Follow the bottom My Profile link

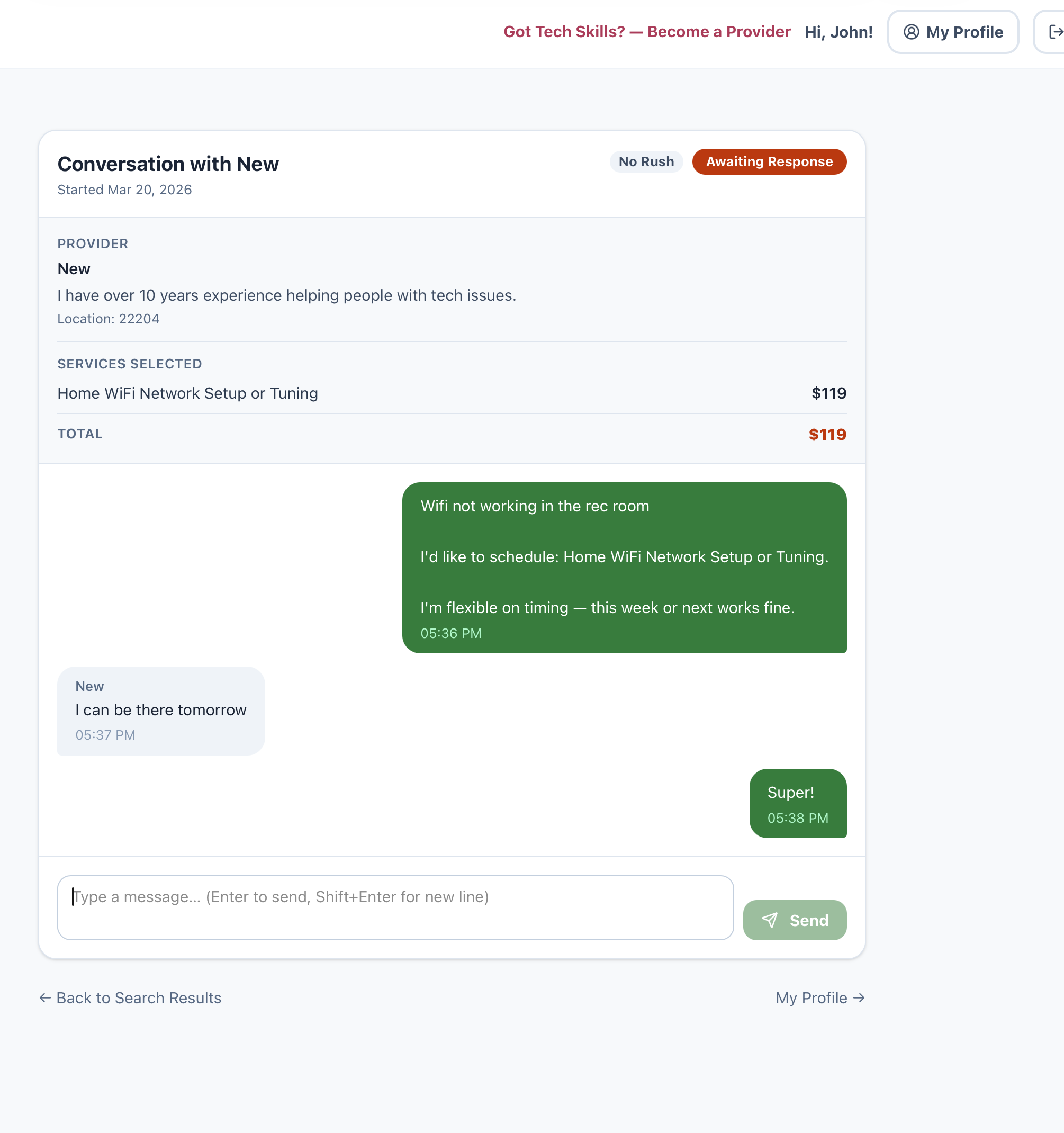click(x=811, y=998)
